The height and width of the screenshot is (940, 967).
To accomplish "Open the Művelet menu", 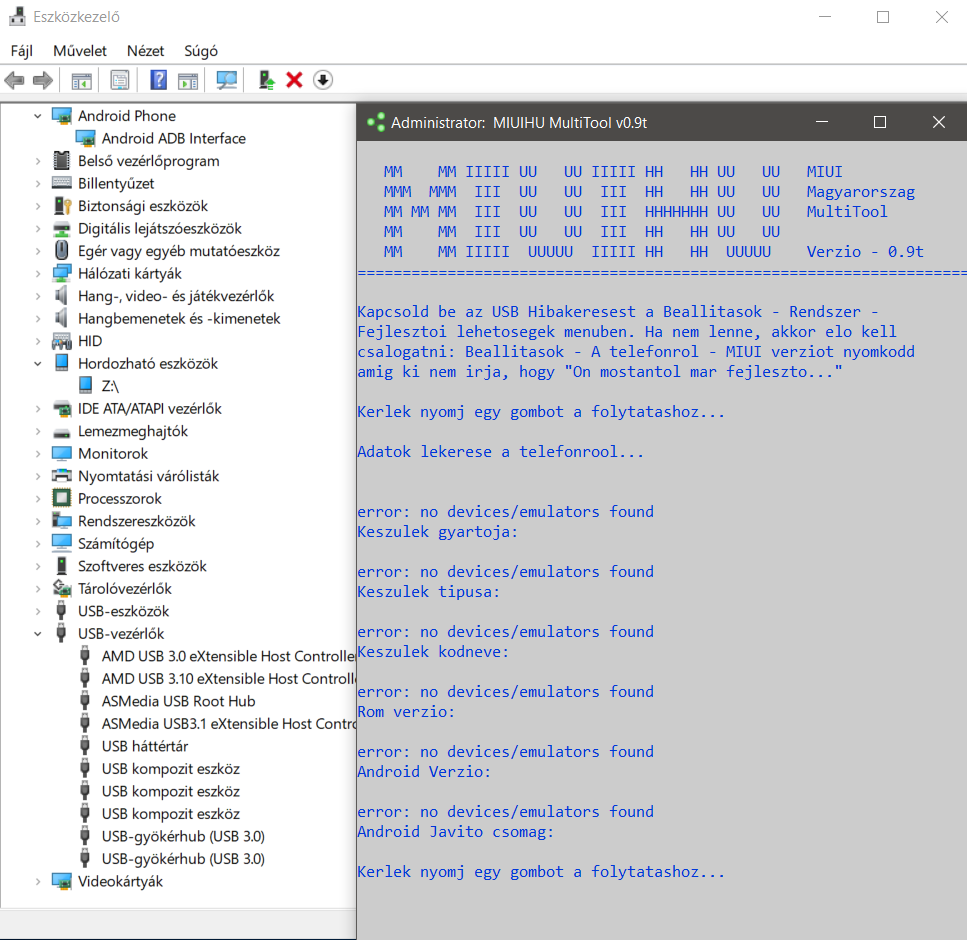I will click(80, 51).
